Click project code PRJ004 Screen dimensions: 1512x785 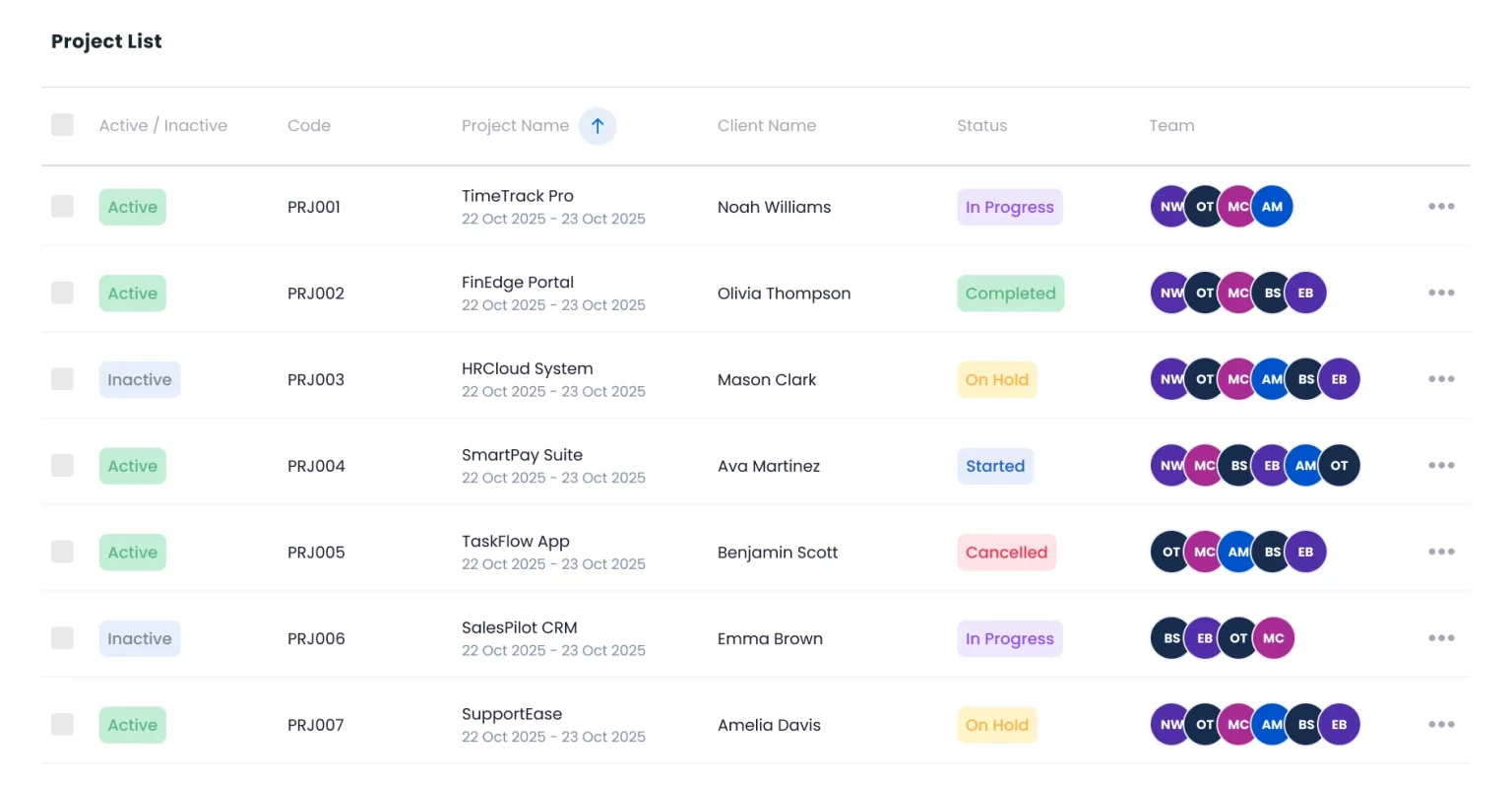316,466
